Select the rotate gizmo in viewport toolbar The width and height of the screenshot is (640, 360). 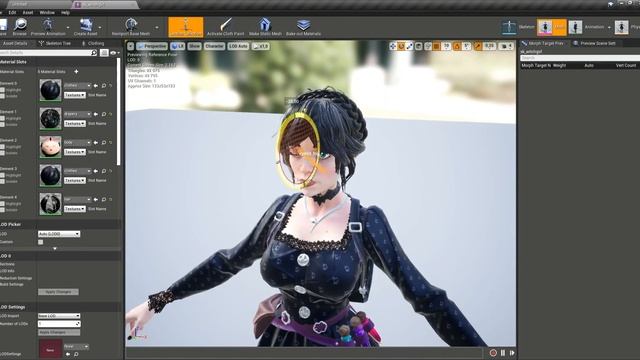[x=401, y=46]
